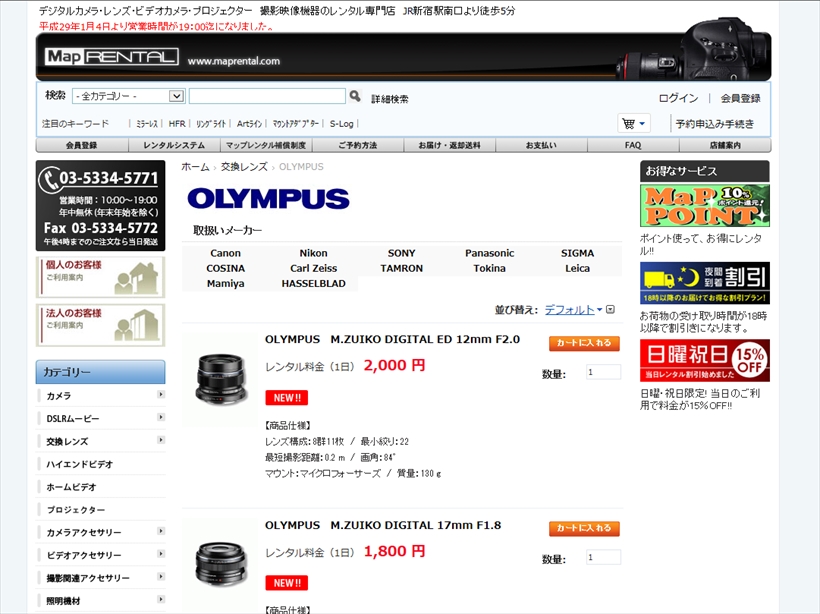Add the 17mm F1.8 lens to cart
The image size is (820, 614).
(584, 528)
